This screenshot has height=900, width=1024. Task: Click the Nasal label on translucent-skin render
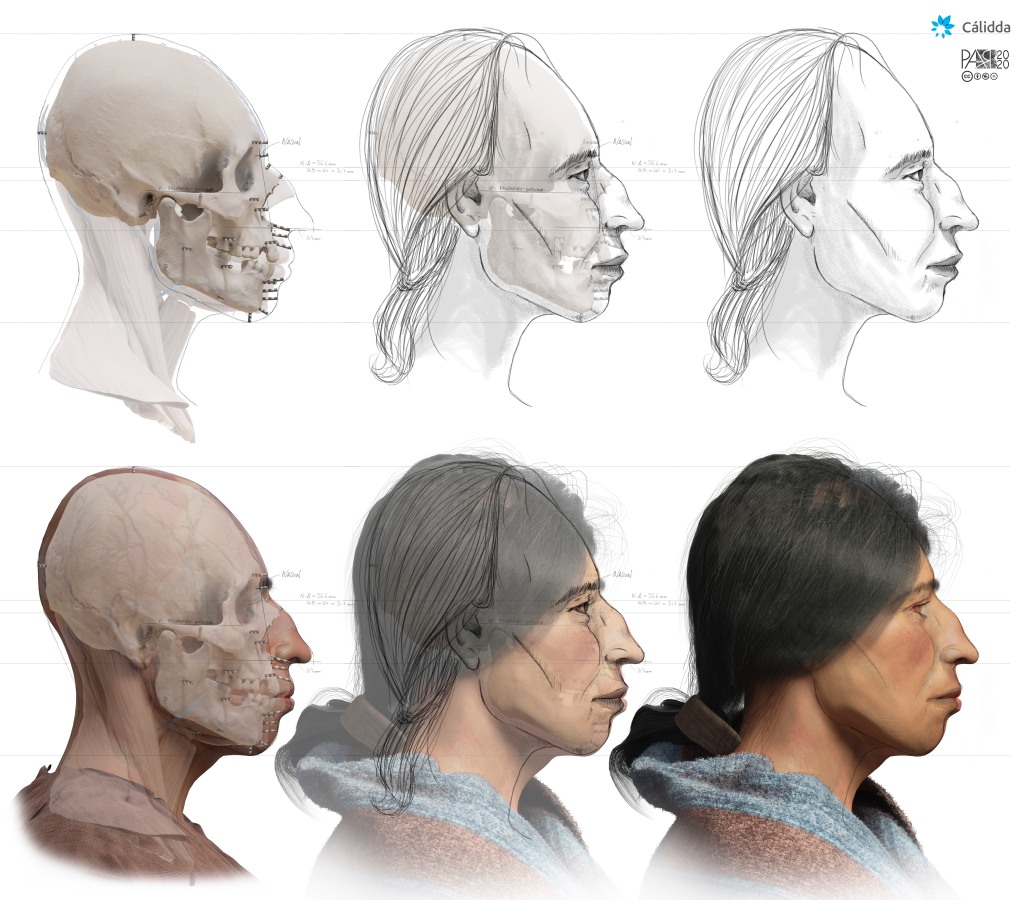click(x=293, y=575)
